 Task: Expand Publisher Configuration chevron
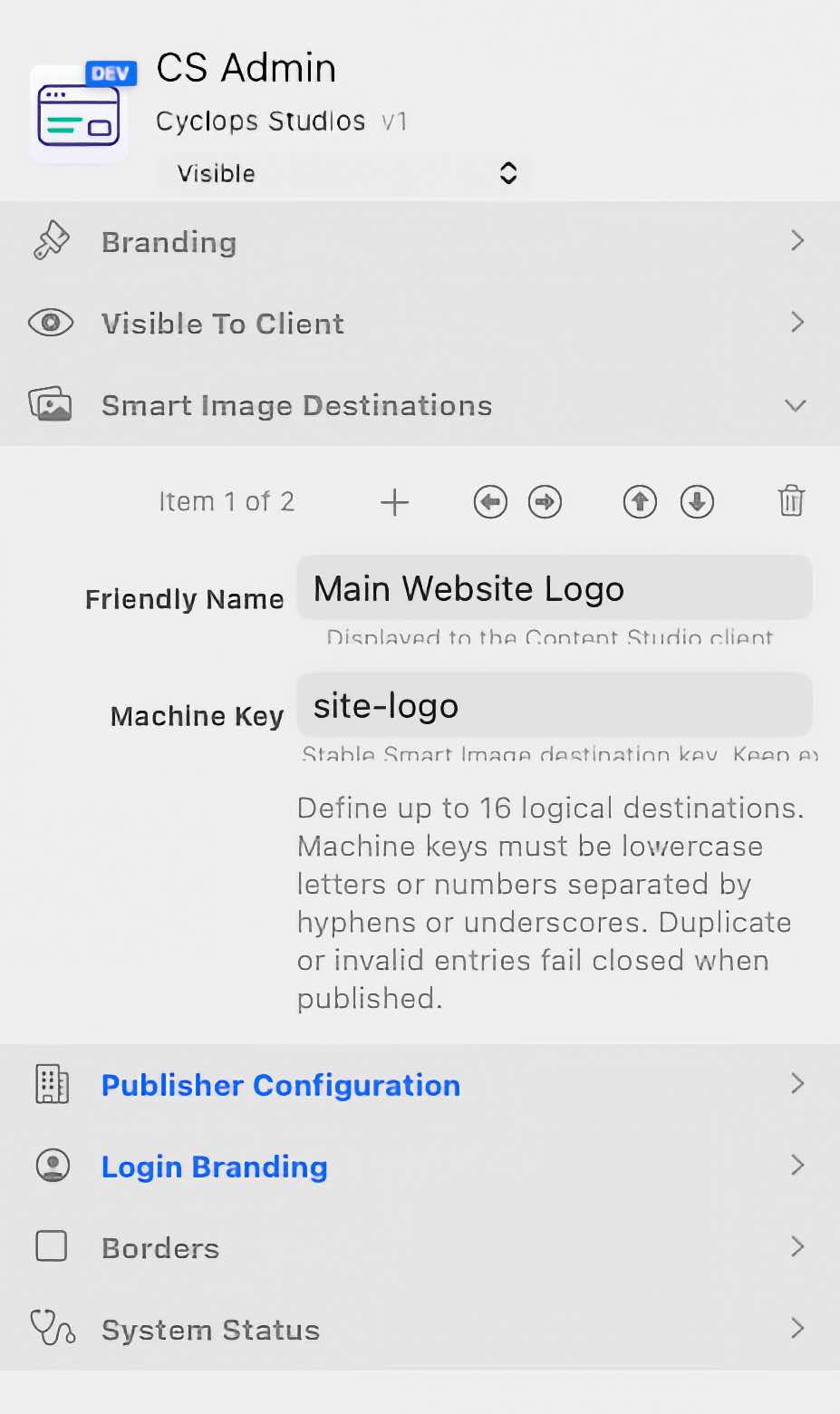click(797, 1083)
